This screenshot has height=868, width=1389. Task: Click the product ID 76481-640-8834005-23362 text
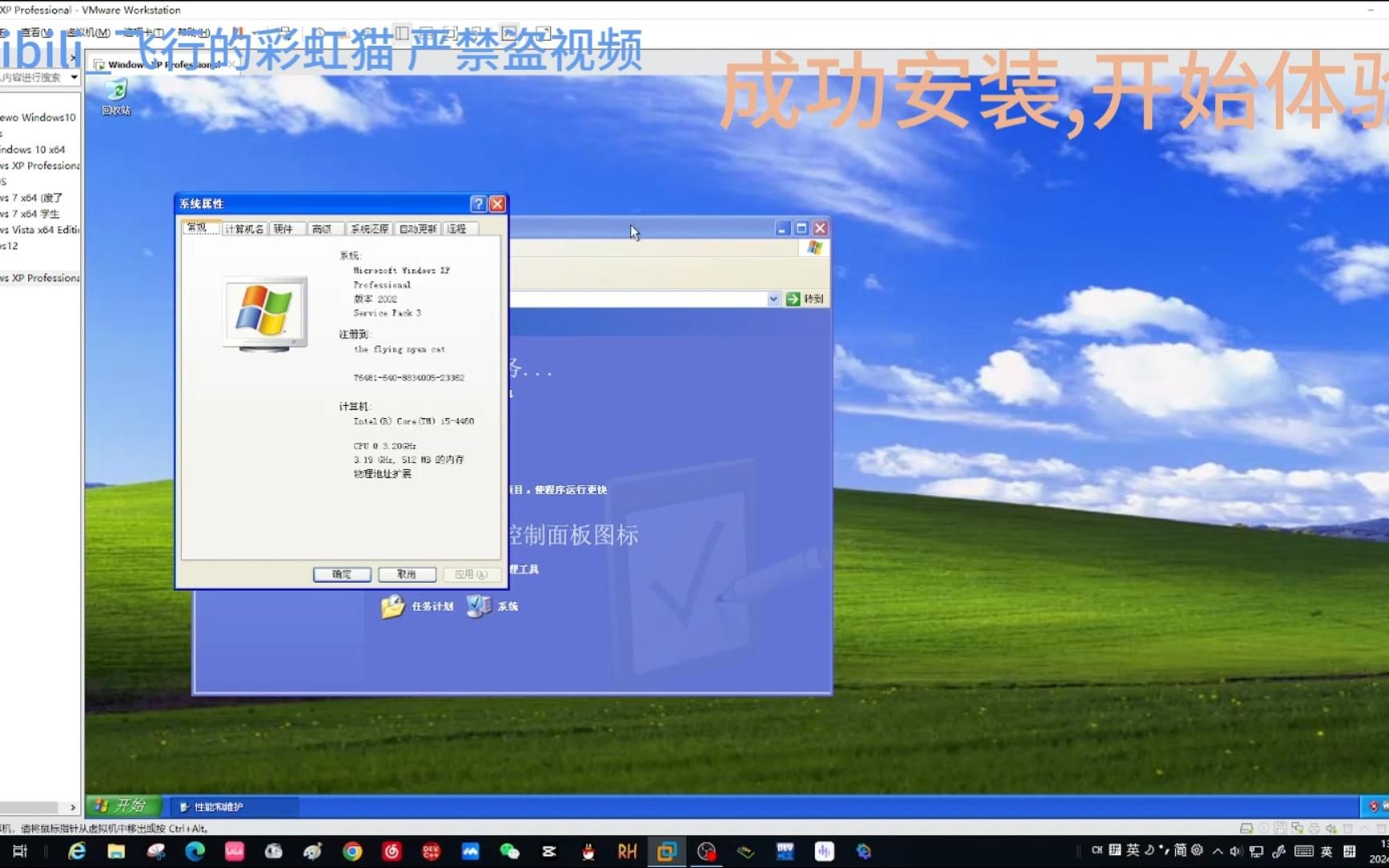pos(408,378)
